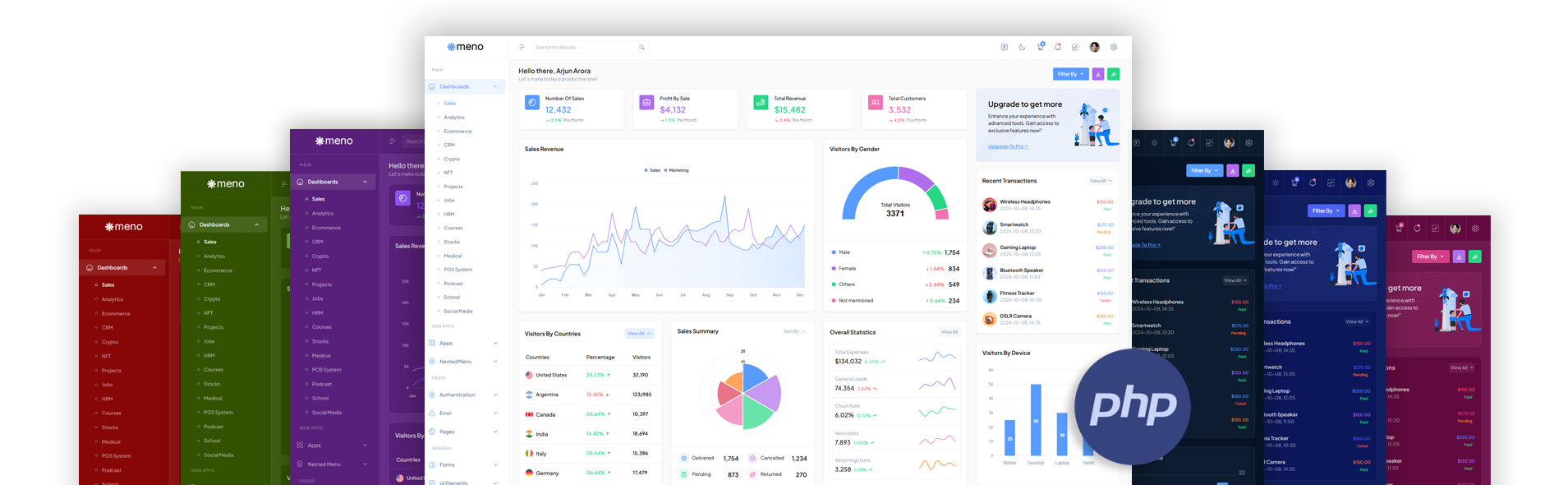
Task: Expand Nested Menu in the white sidebar
Action: [495, 362]
